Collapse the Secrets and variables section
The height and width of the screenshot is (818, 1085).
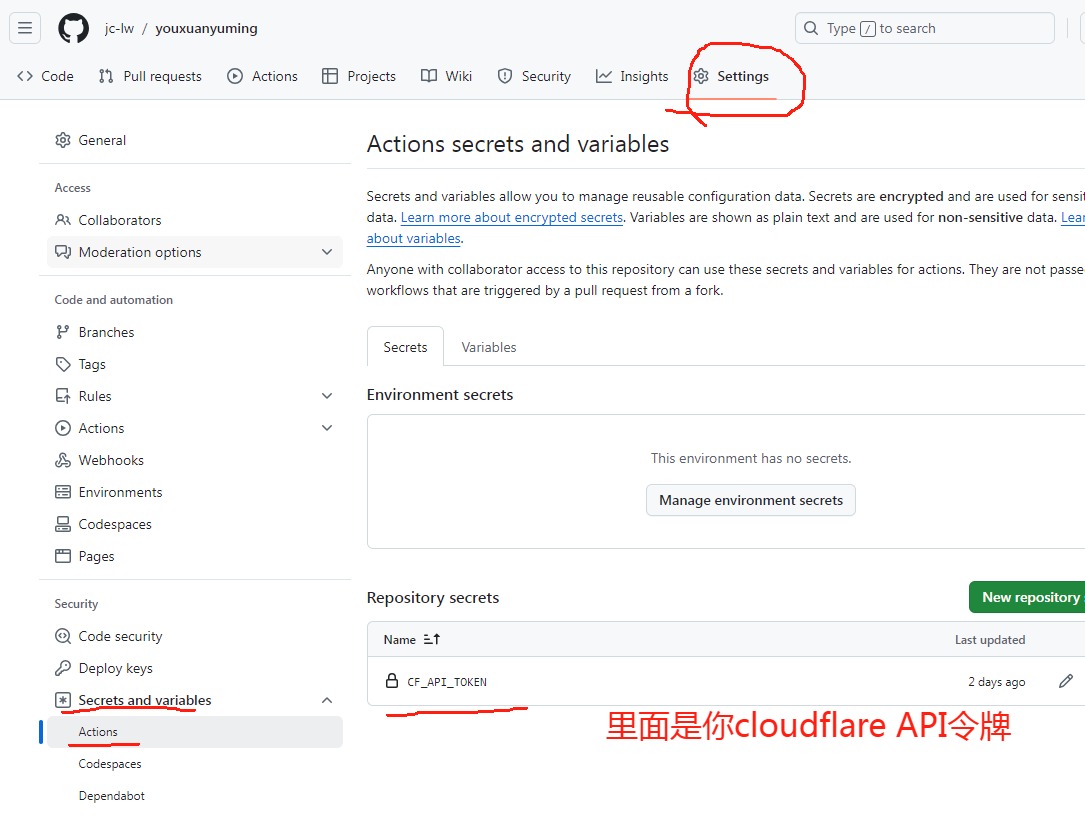coord(327,700)
